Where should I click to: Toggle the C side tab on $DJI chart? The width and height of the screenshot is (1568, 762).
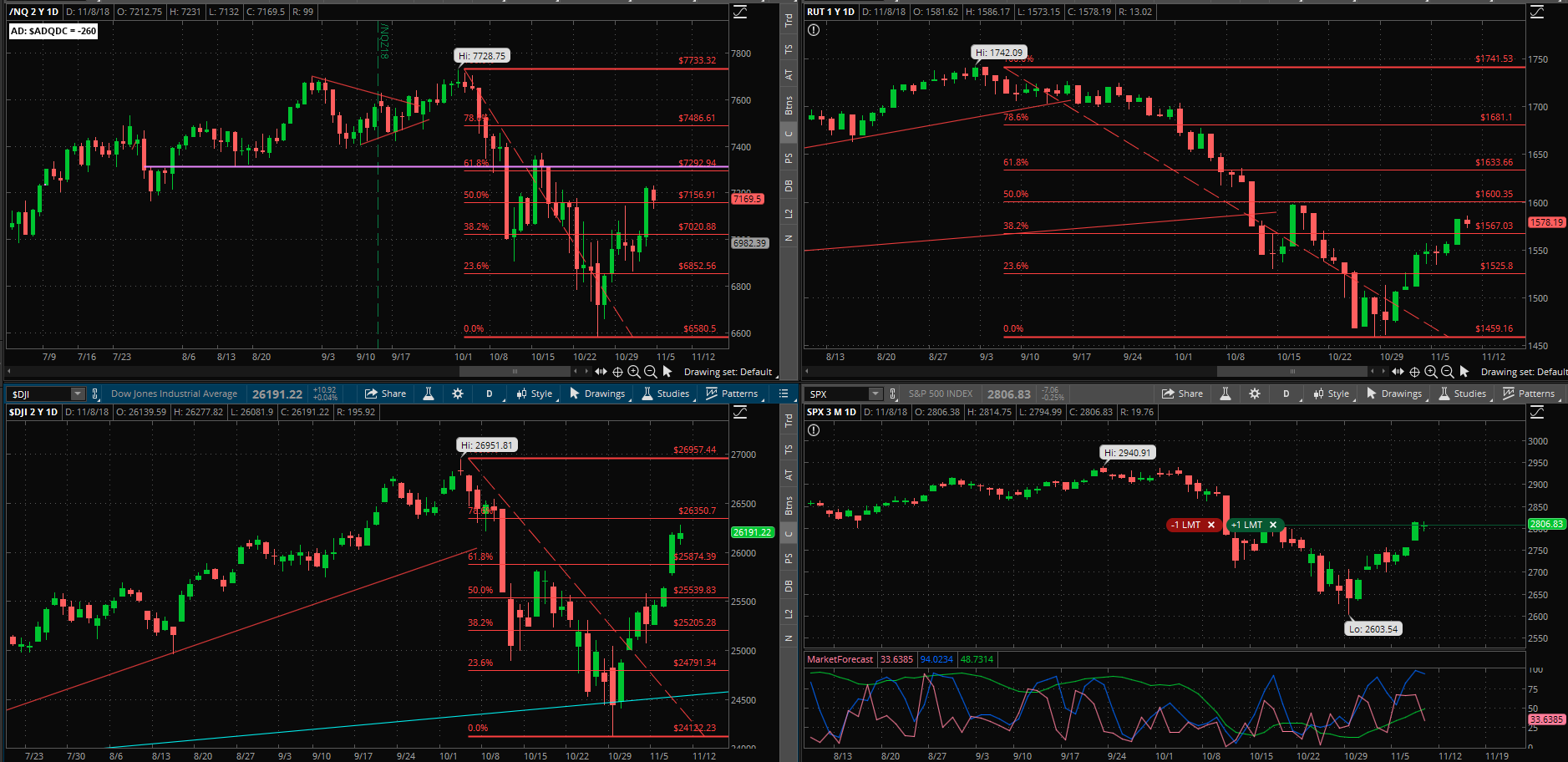[789, 533]
